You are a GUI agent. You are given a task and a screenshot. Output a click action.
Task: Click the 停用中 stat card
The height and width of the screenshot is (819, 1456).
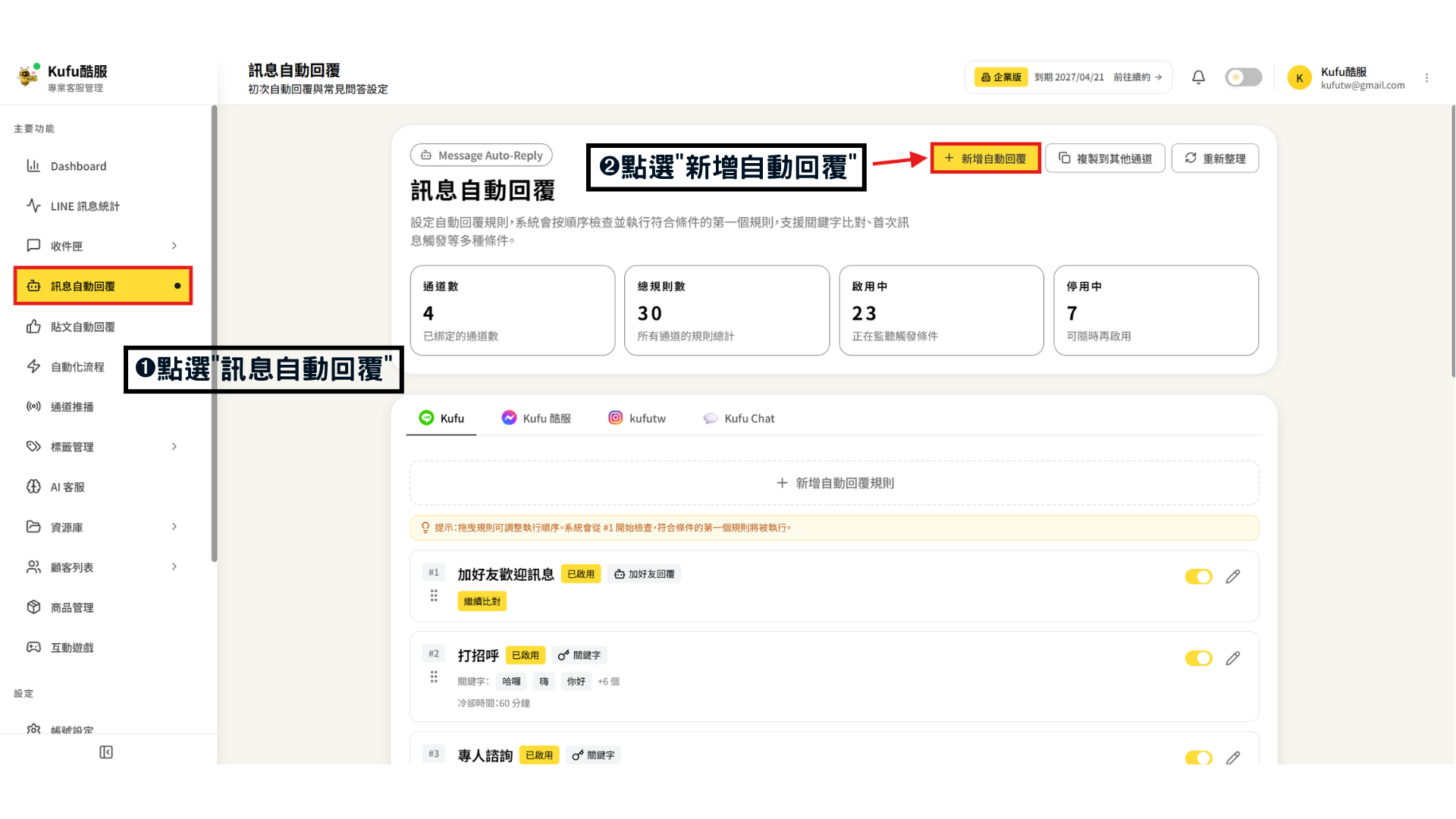point(1156,310)
